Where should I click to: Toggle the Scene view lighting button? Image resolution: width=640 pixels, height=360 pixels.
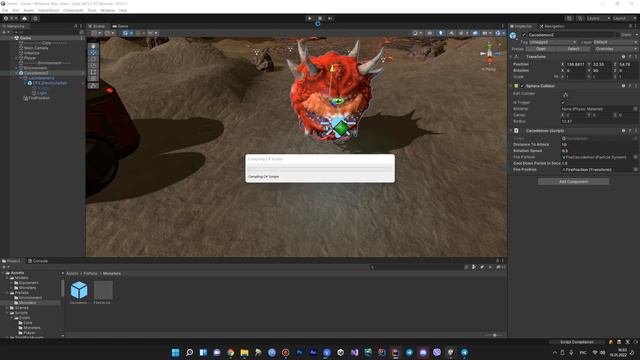point(441,33)
